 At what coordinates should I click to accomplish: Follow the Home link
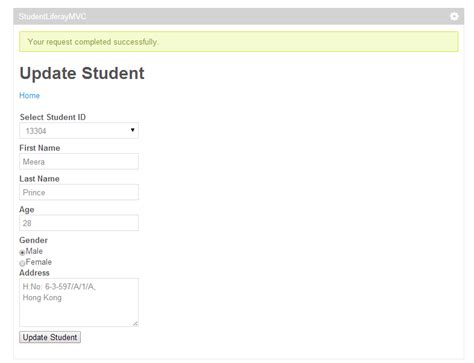pos(29,95)
